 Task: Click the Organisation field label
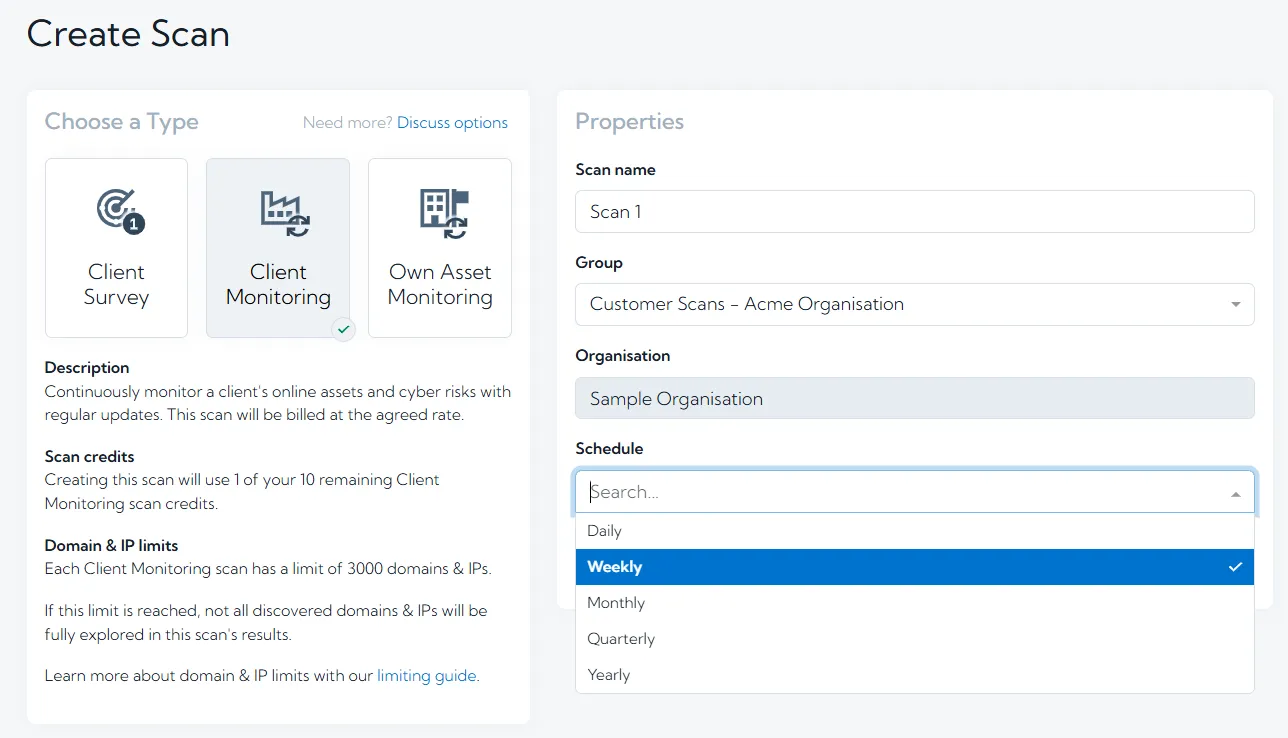coord(623,356)
